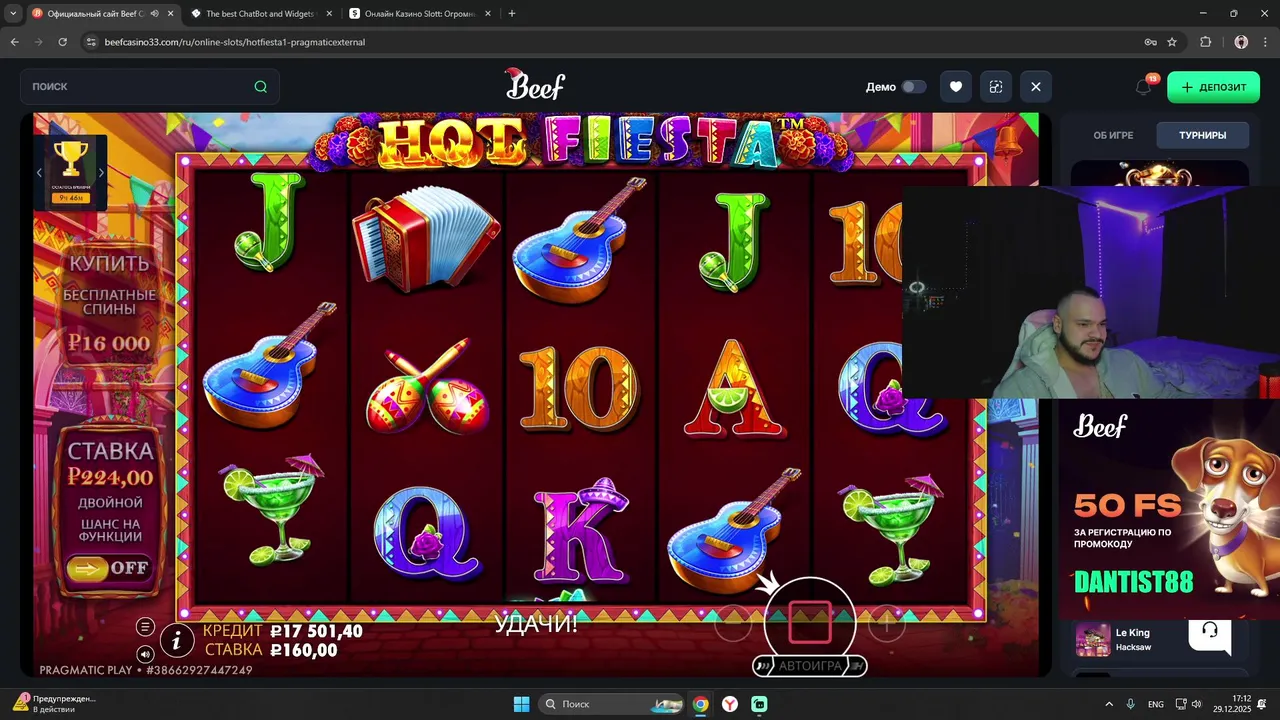This screenshot has height=720, width=1280.
Task: Mute the slot game sound speaker icon
Action: pyautogui.click(x=145, y=654)
